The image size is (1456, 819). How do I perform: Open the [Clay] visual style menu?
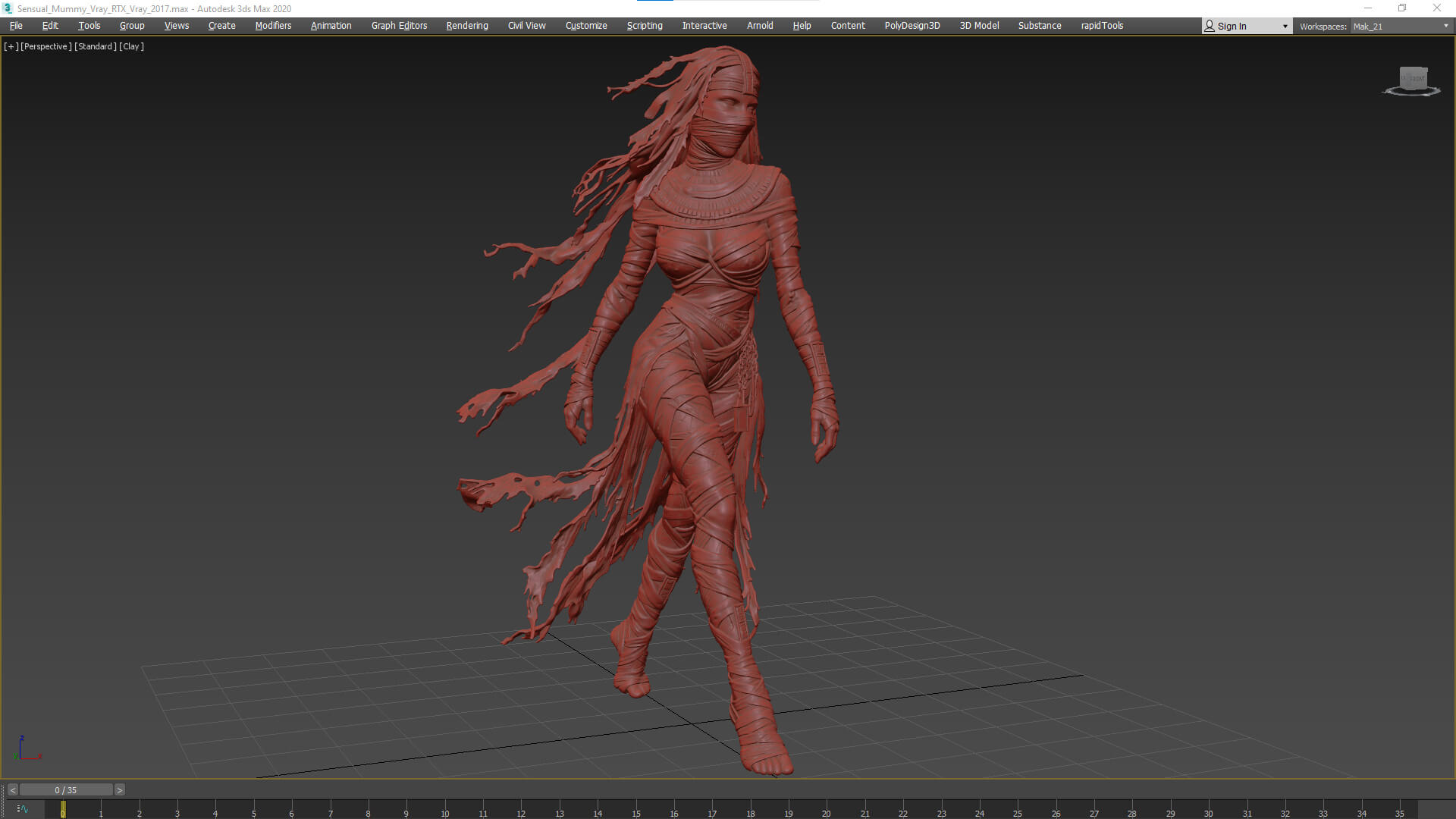(x=131, y=46)
